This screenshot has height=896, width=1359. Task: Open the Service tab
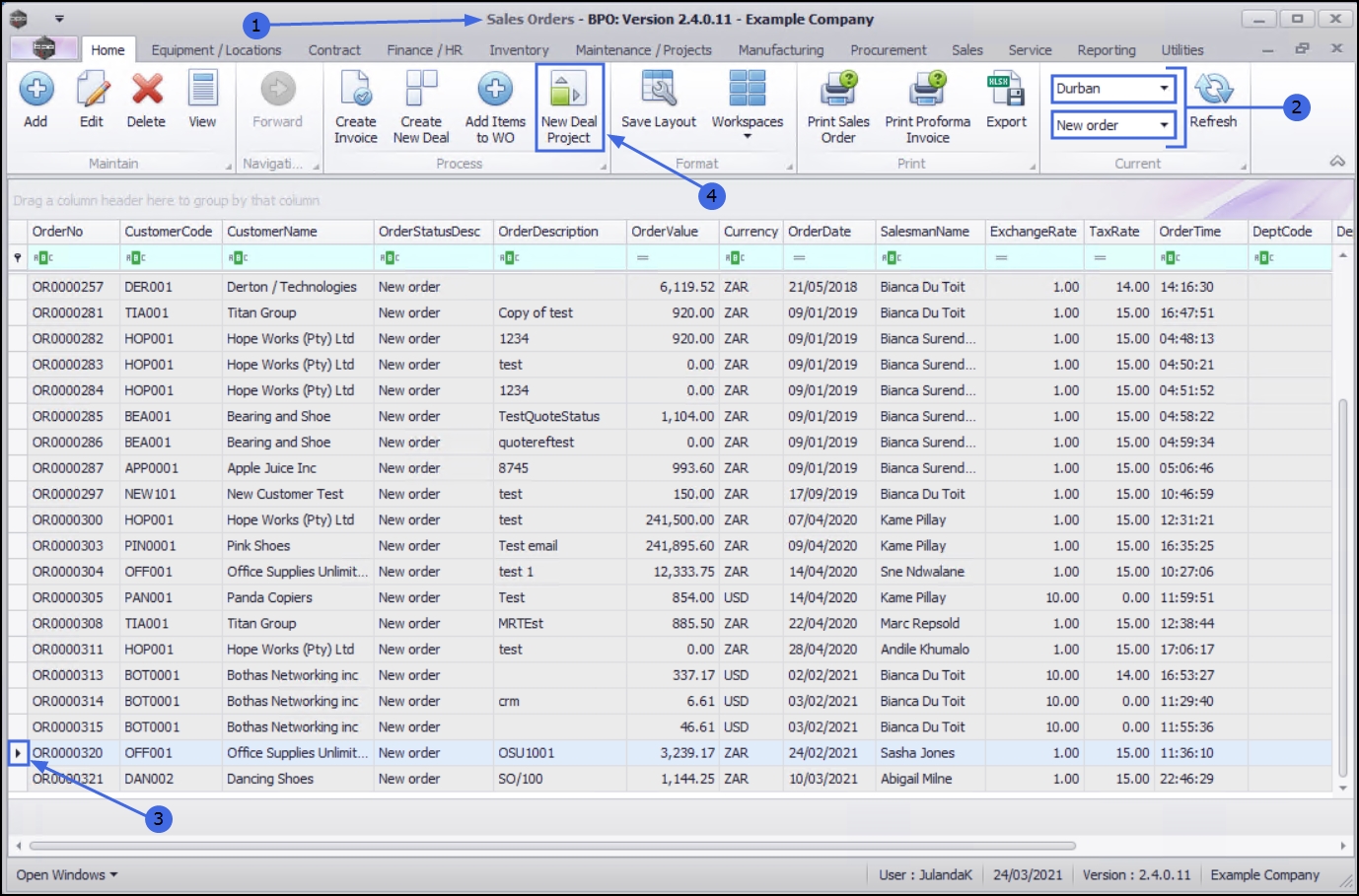[1030, 50]
